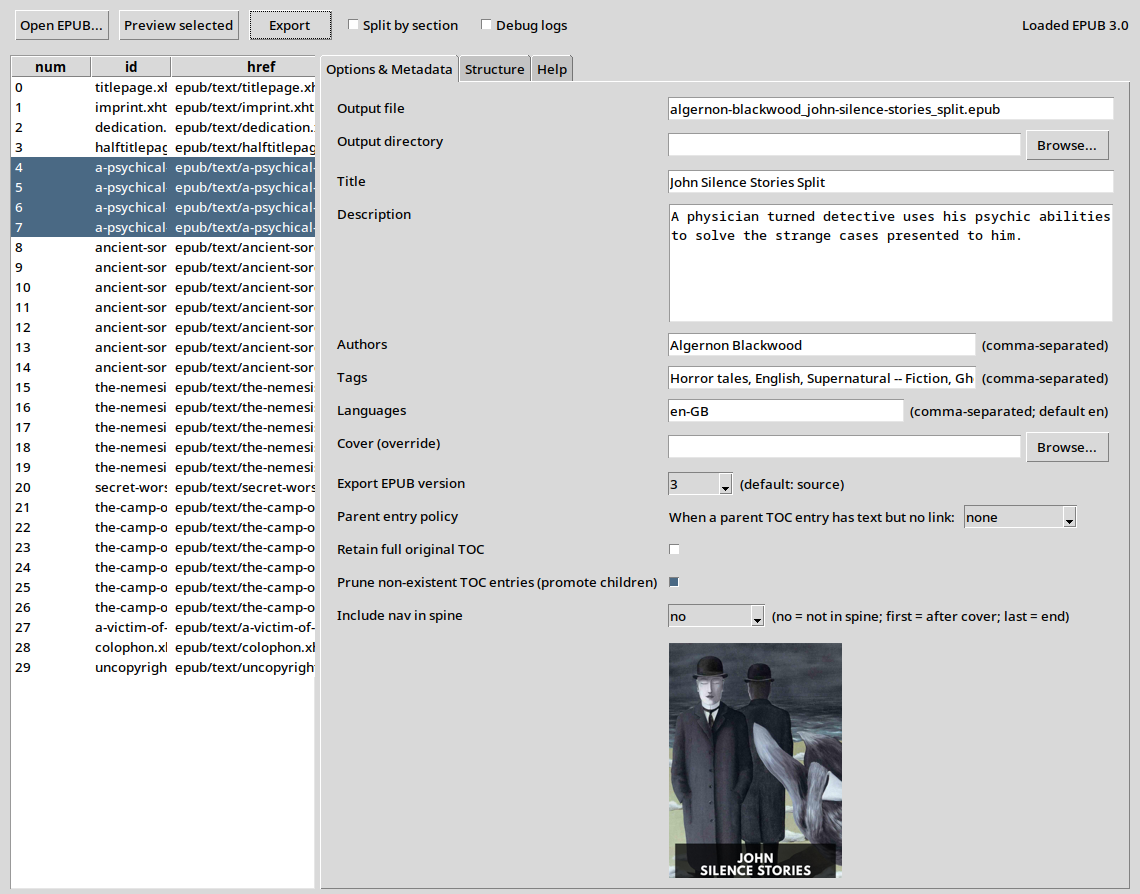The image size is (1140, 894).
Task: Uncheck Prune non-existent TOC entries checkbox
Action: point(674,583)
